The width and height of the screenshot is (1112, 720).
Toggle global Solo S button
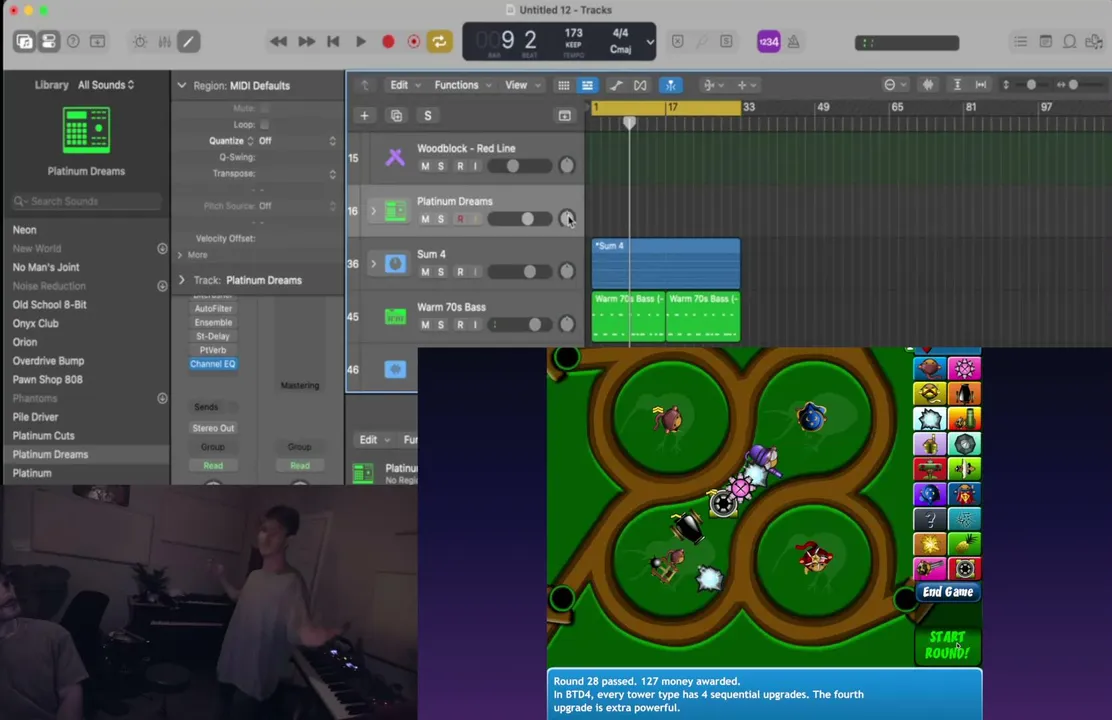tap(428, 116)
